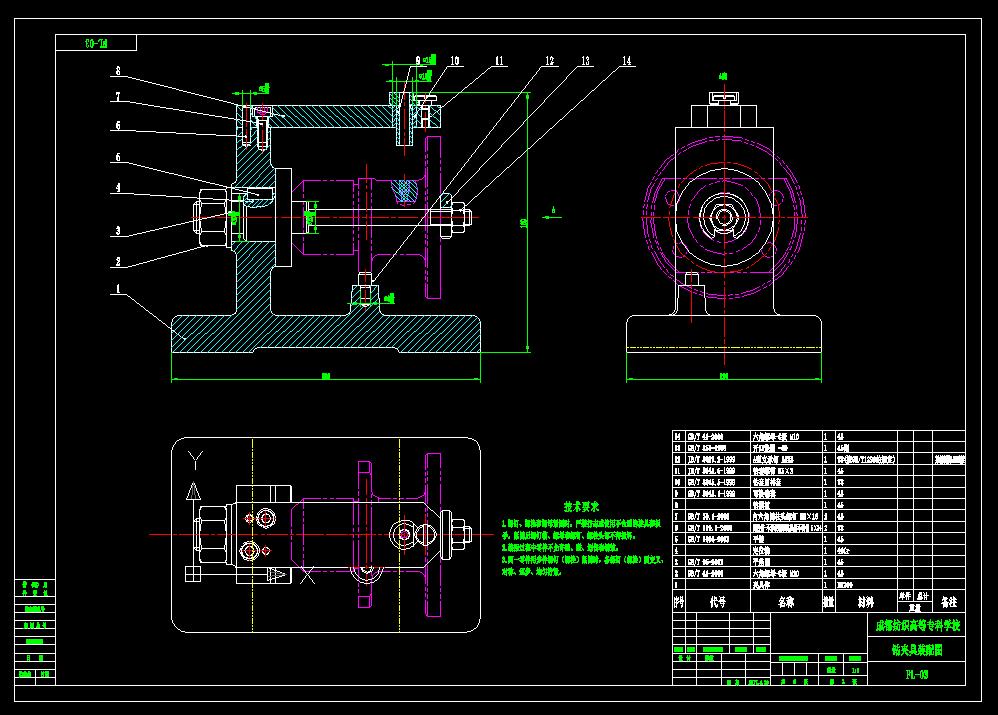Click part balloon number 13
Image resolution: width=998 pixels, height=715 pixels.
pyautogui.click(x=585, y=60)
